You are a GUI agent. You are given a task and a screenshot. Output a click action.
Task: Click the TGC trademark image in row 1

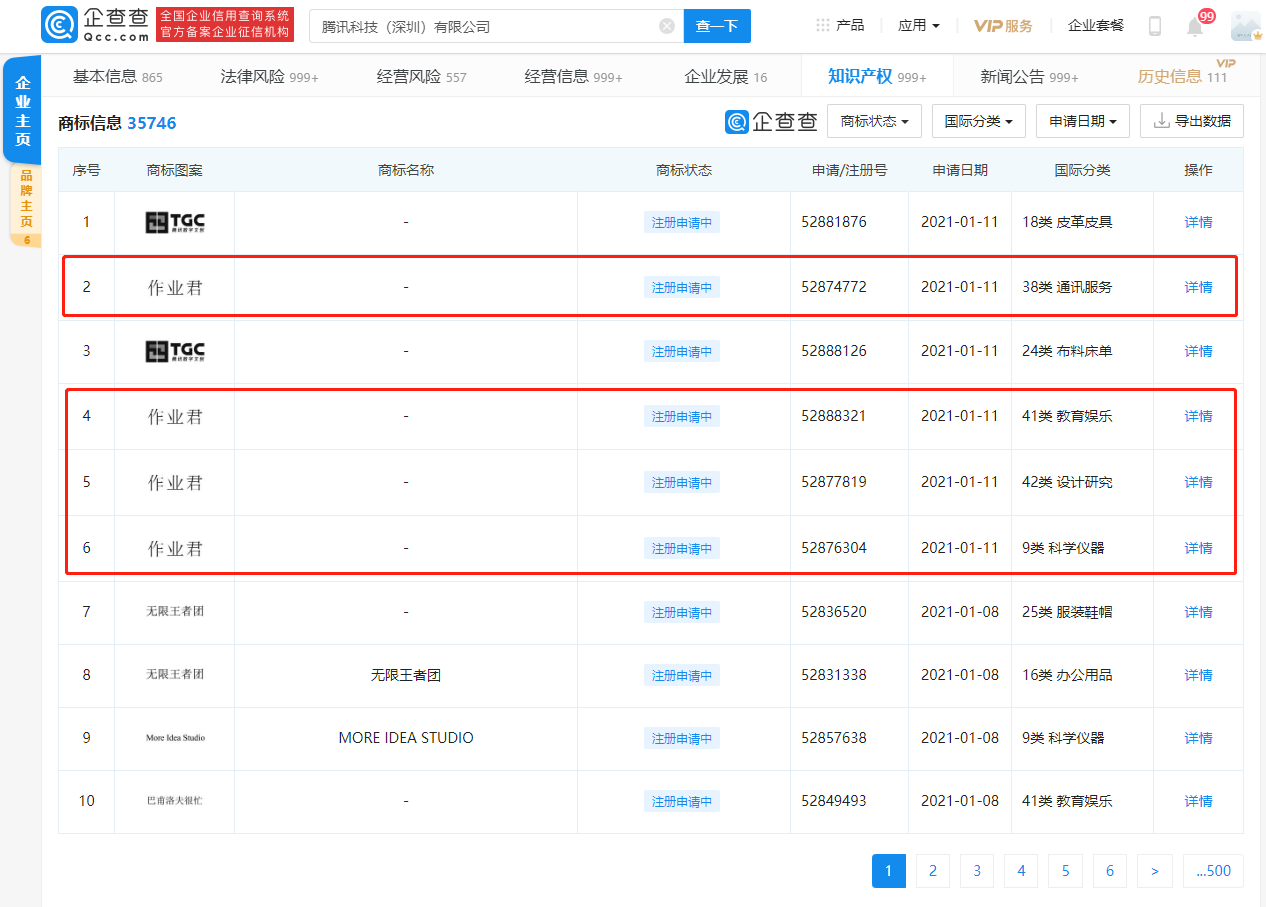175,222
